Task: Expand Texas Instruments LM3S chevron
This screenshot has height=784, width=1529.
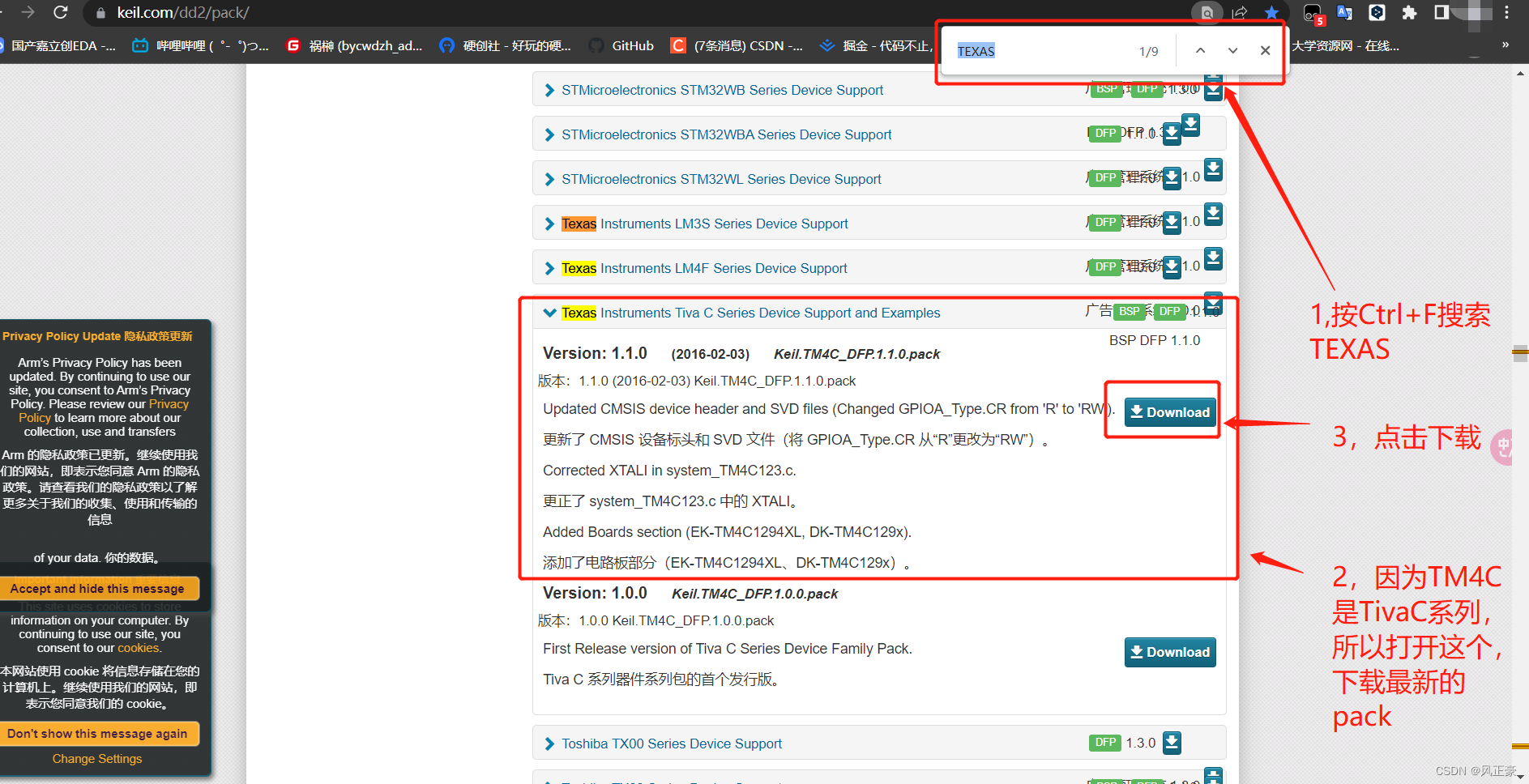Action: [549, 224]
